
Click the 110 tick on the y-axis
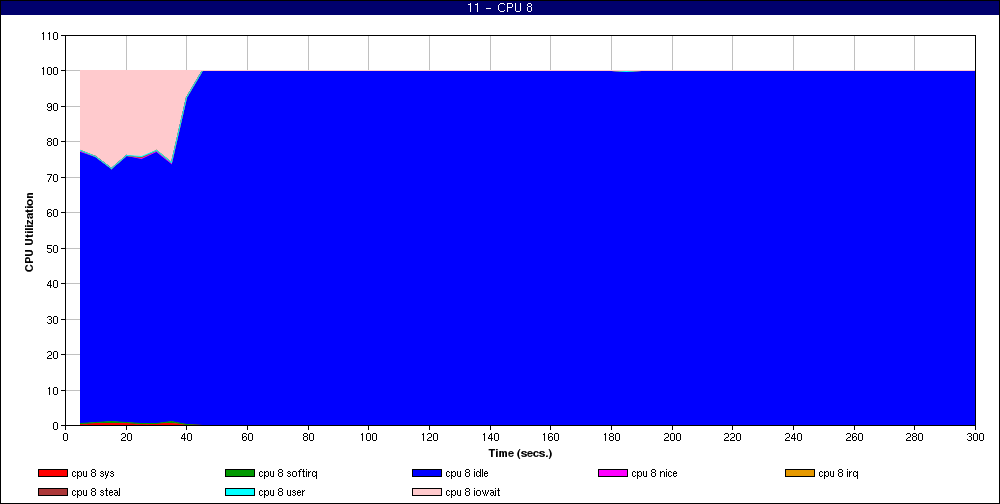pyautogui.click(x=50, y=36)
